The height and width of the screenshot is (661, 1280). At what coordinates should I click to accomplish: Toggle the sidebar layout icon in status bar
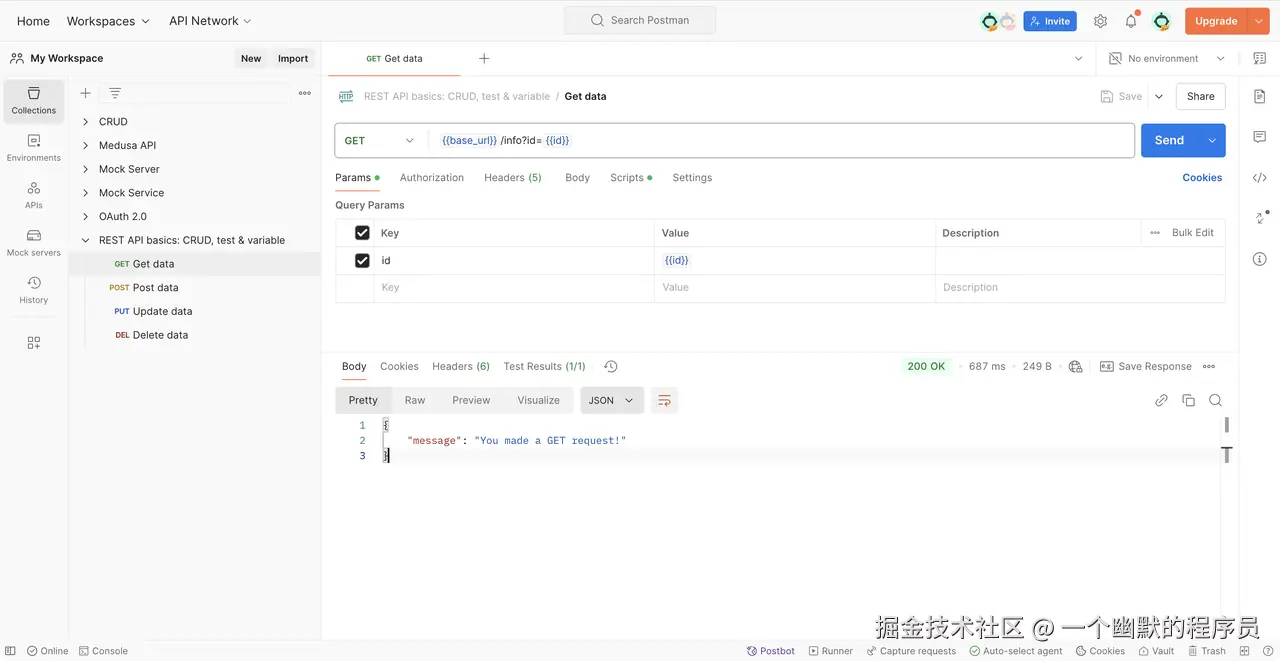[x=10, y=651]
